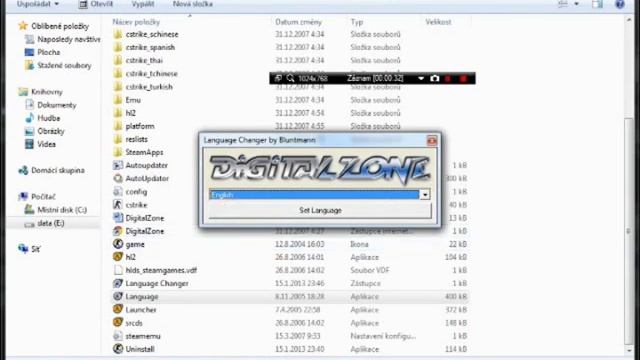Select Language Changer shortcut icon

118,283
